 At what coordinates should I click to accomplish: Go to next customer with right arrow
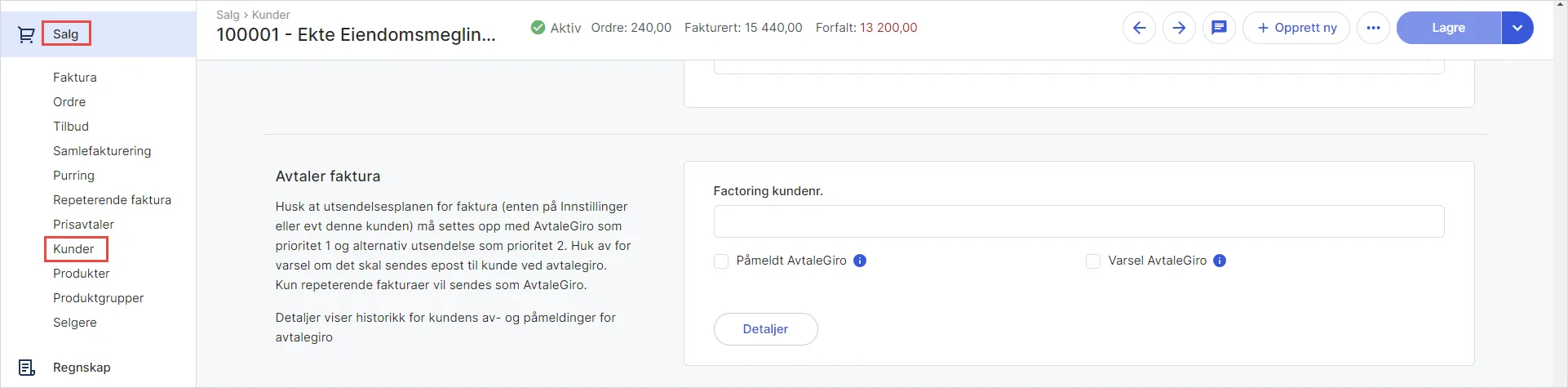(x=1179, y=28)
